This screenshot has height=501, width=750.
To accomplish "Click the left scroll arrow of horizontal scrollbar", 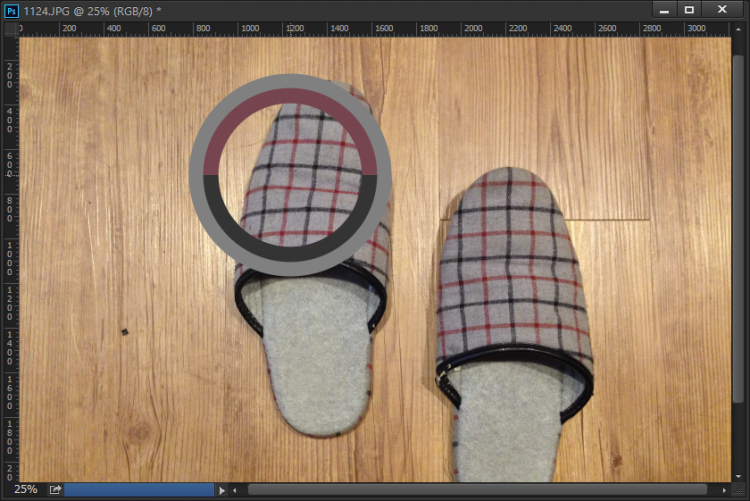I will pos(235,490).
